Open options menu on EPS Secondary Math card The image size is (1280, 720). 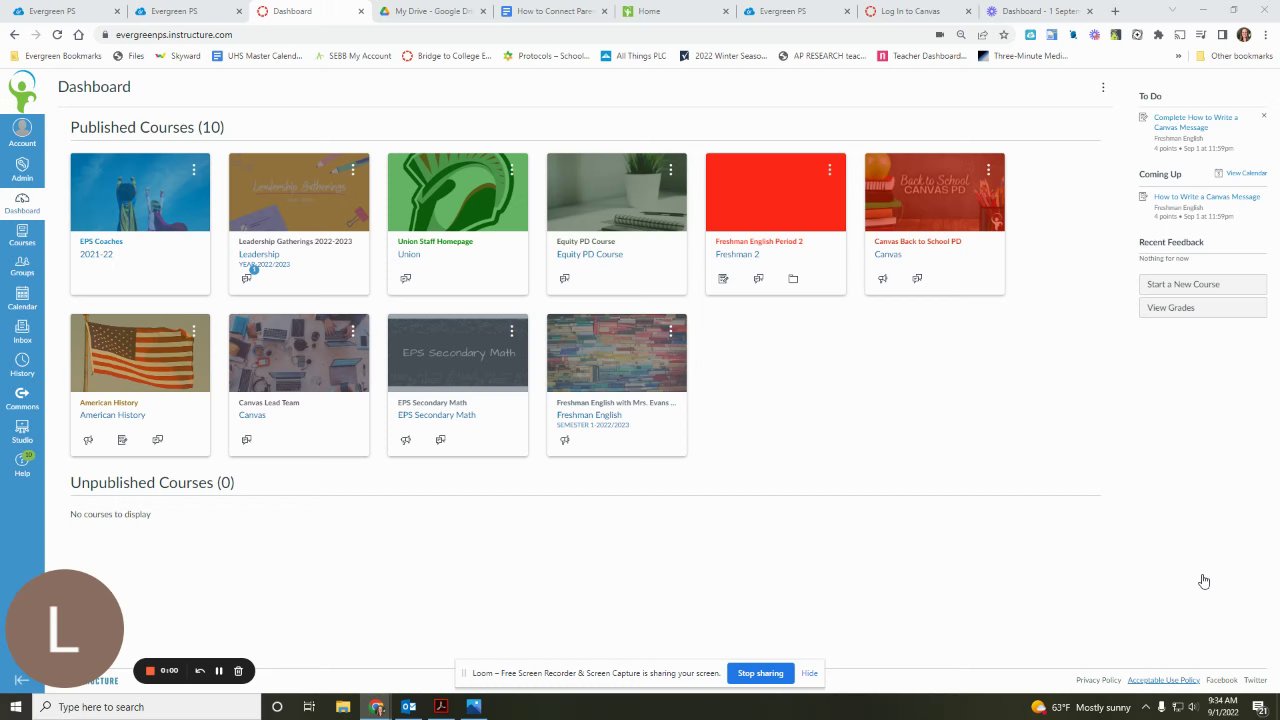coord(512,331)
